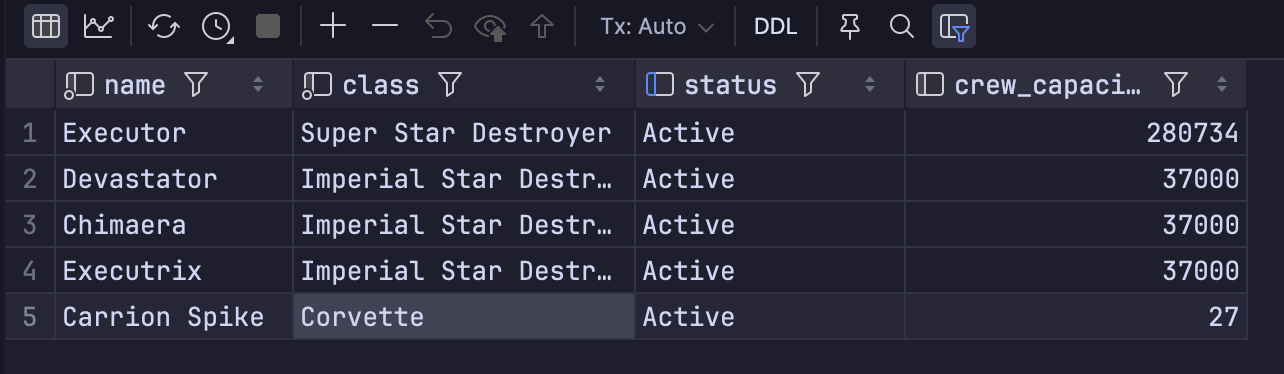Sort by the class column arrows
This screenshot has height=374, width=1284.
pos(600,85)
